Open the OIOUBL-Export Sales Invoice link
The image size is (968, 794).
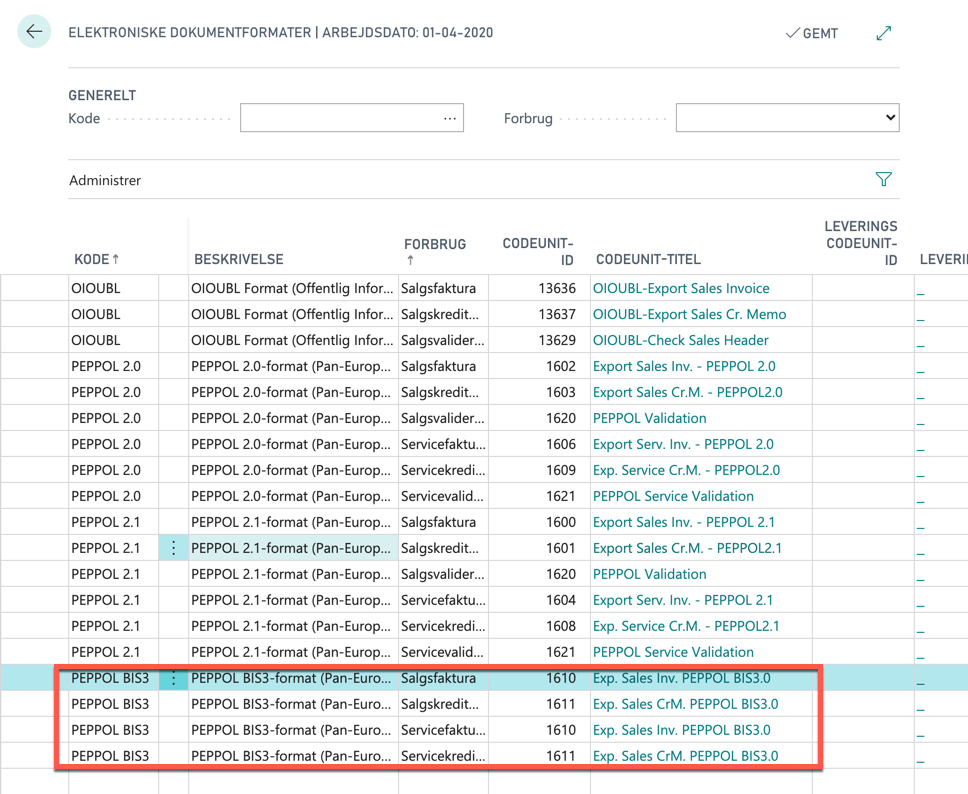[681, 288]
